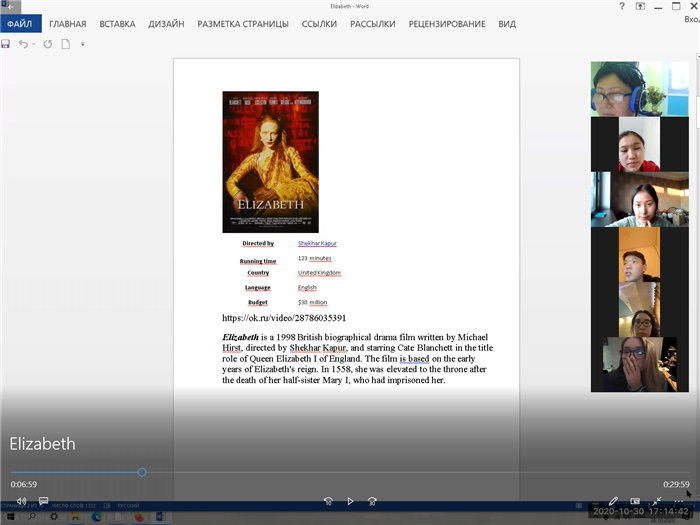This screenshot has height=525, width=700.
Task: Toggle the video player full screen icon
Action: tap(657, 501)
